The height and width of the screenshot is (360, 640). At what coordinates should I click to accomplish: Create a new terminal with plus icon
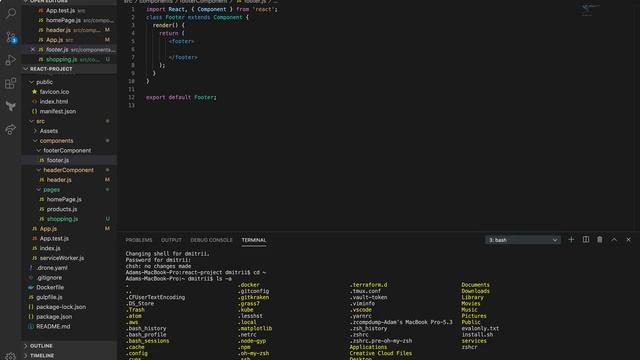(x=571, y=240)
